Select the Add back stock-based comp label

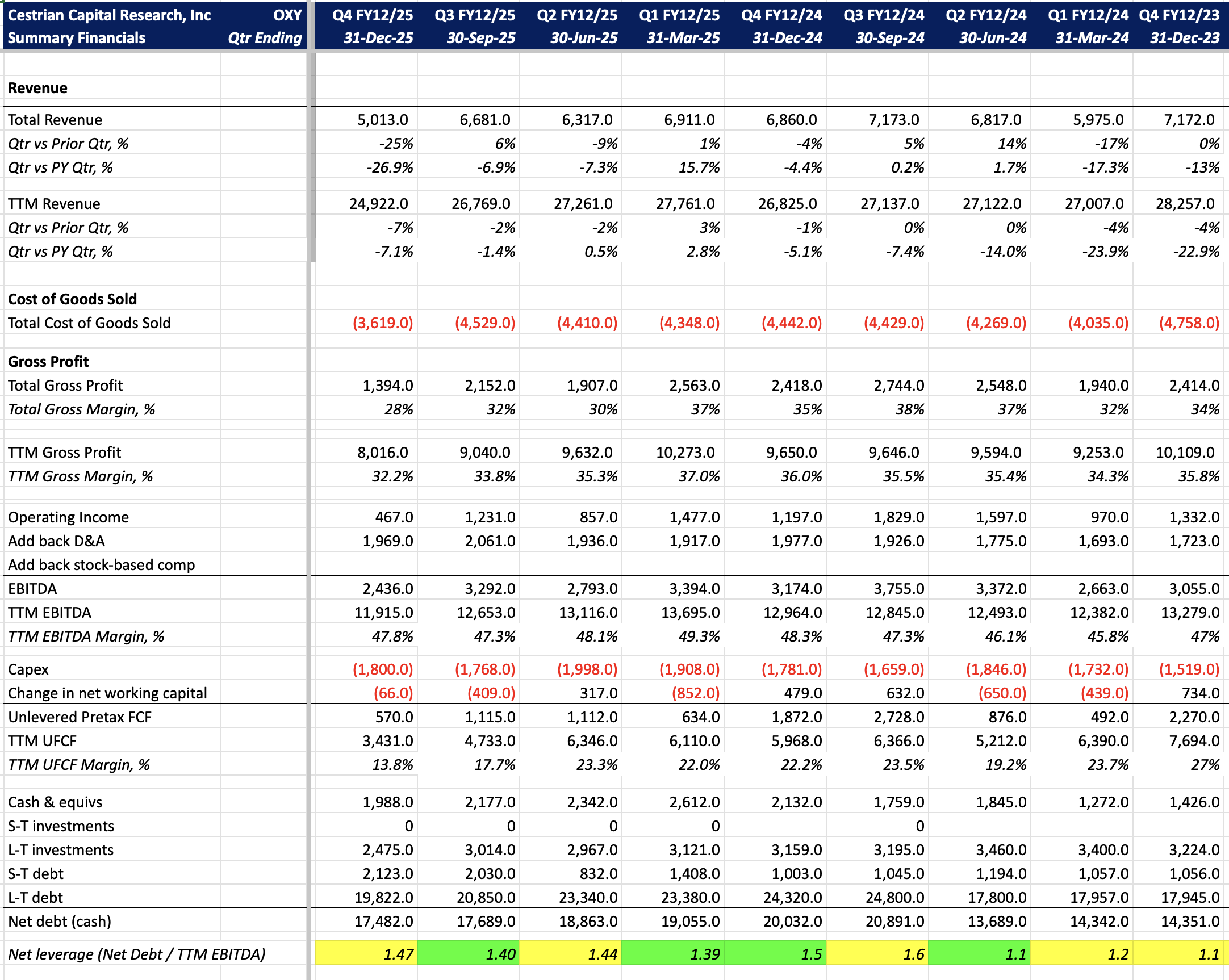(102, 564)
